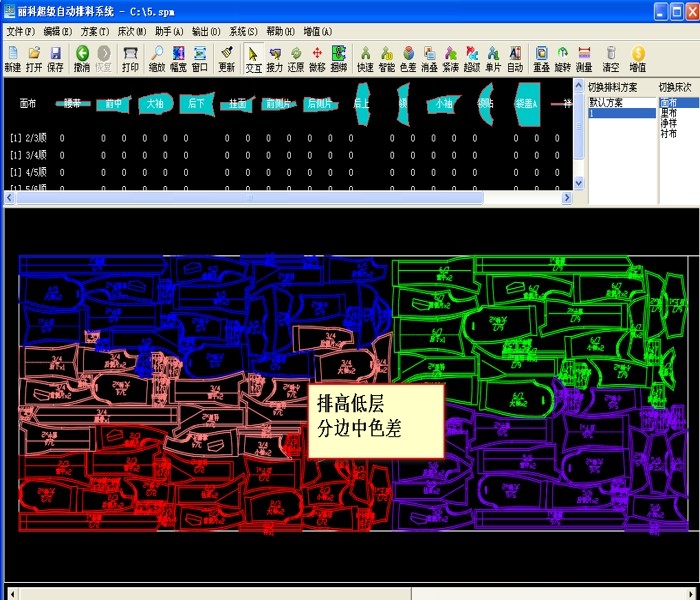The height and width of the screenshot is (600, 700).
Task: Click the 超级 (Super) nesting icon
Action: pos(472,58)
